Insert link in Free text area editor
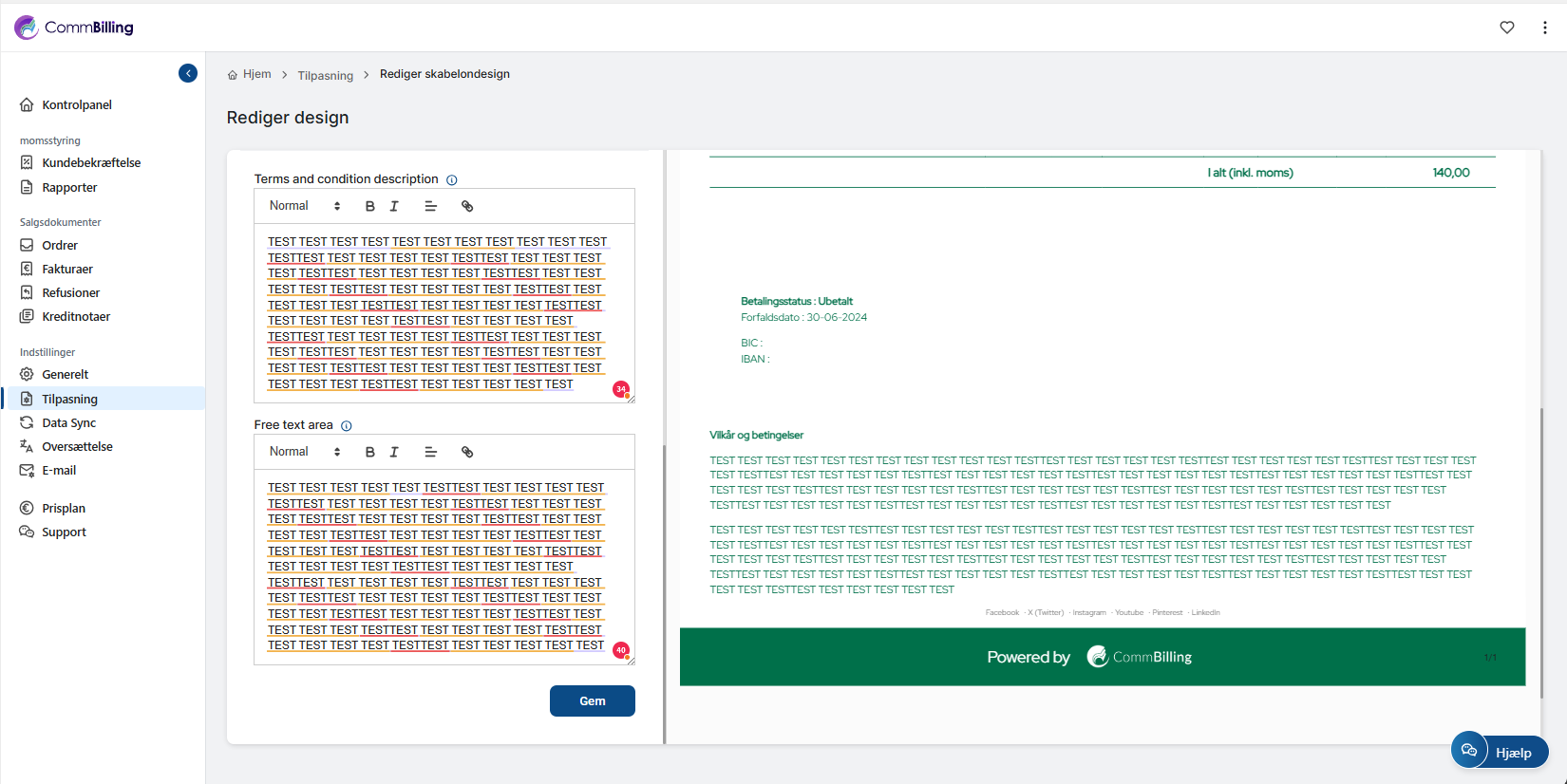Screen dimensions: 1567x784 tap(467, 452)
